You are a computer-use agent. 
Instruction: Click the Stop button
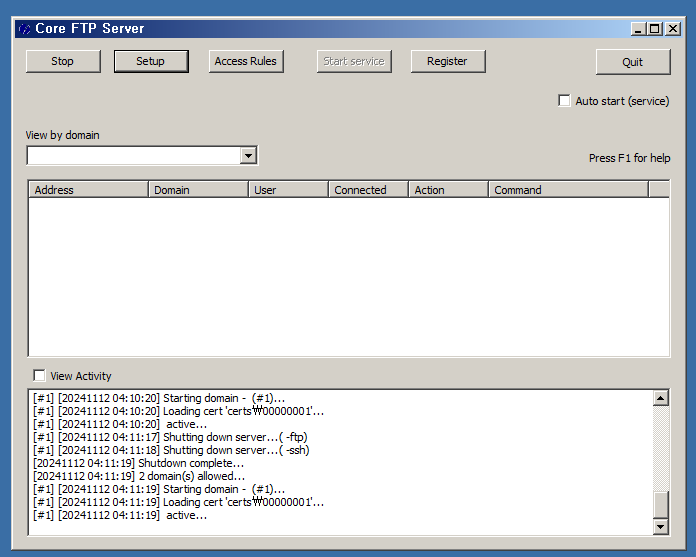pyautogui.click(x=63, y=61)
